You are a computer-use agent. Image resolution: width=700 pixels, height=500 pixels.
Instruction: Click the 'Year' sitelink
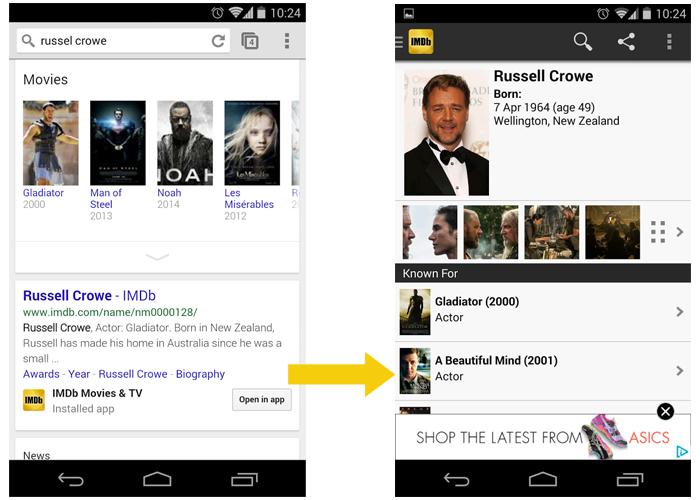tap(79, 374)
